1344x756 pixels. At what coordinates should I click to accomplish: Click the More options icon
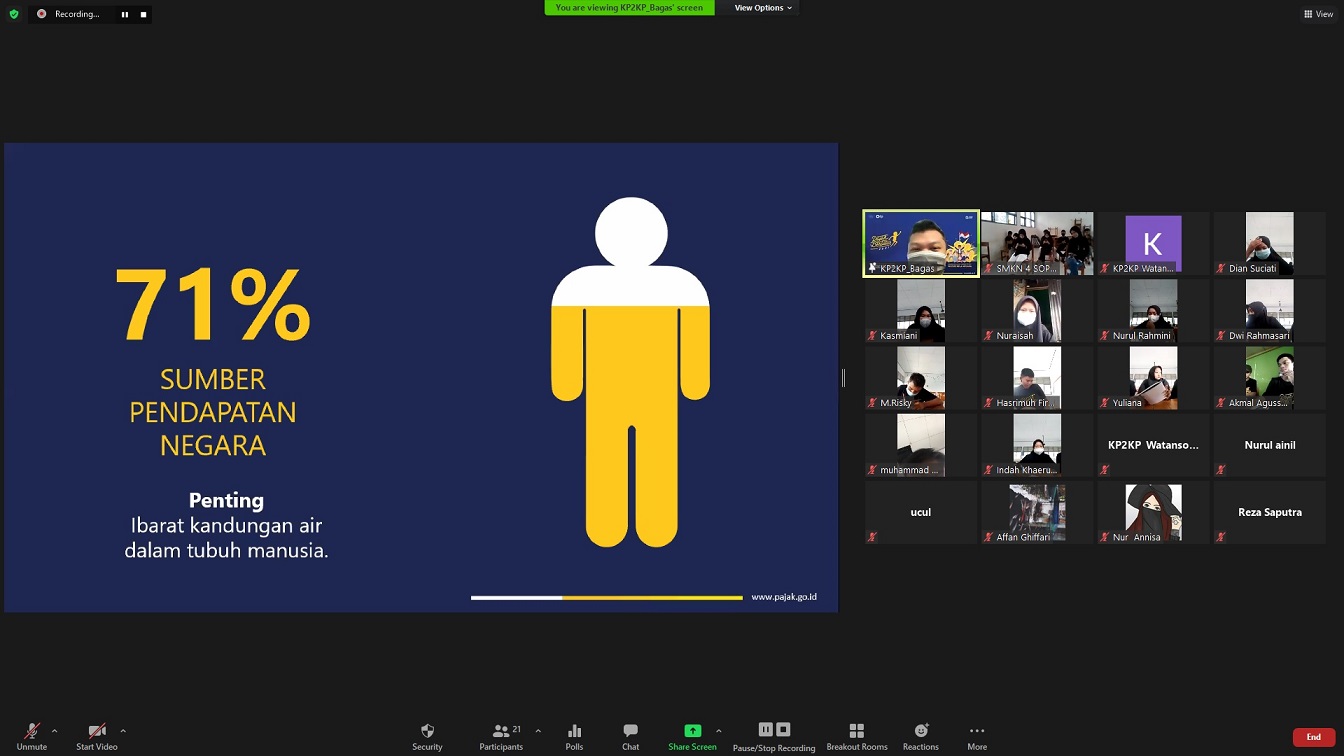point(977,731)
